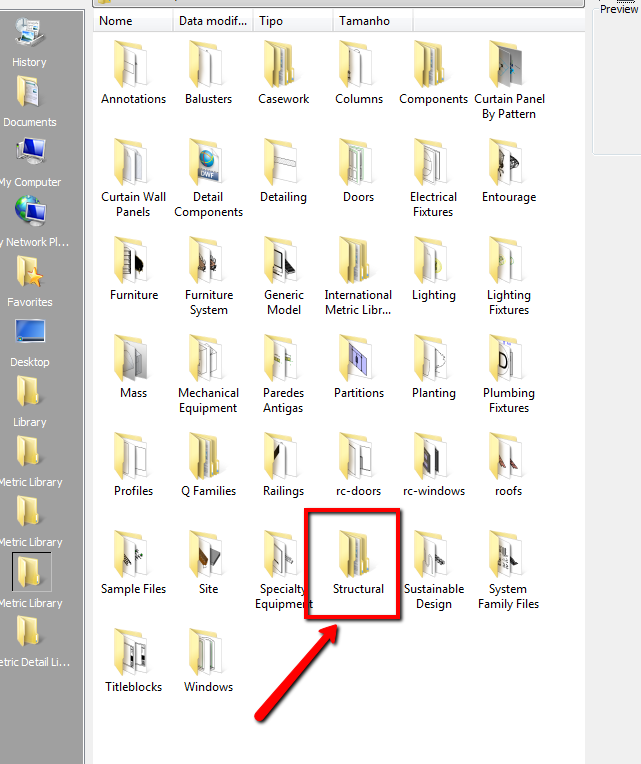Click the Generic Model folder
The image size is (641, 764).
tap(283, 276)
